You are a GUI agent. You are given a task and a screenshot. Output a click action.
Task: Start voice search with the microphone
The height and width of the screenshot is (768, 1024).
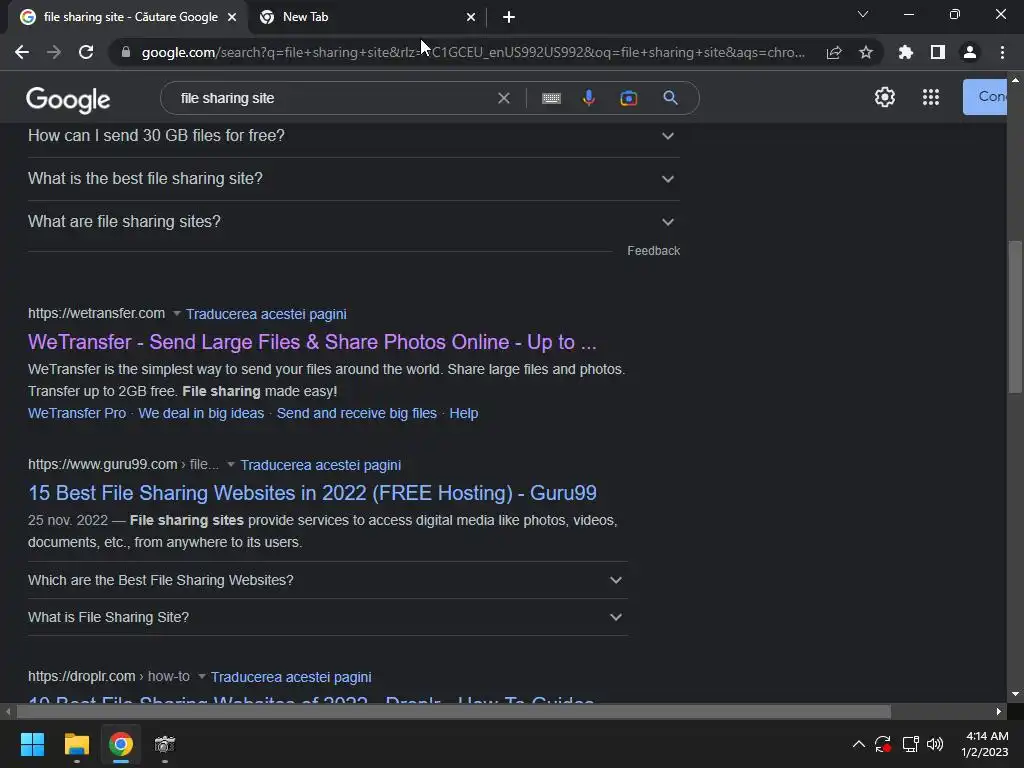pyautogui.click(x=588, y=99)
